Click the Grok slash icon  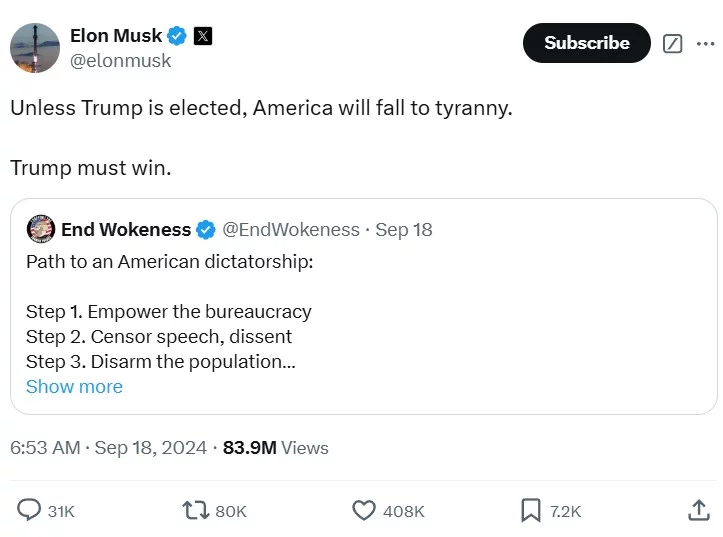click(x=673, y=44)
